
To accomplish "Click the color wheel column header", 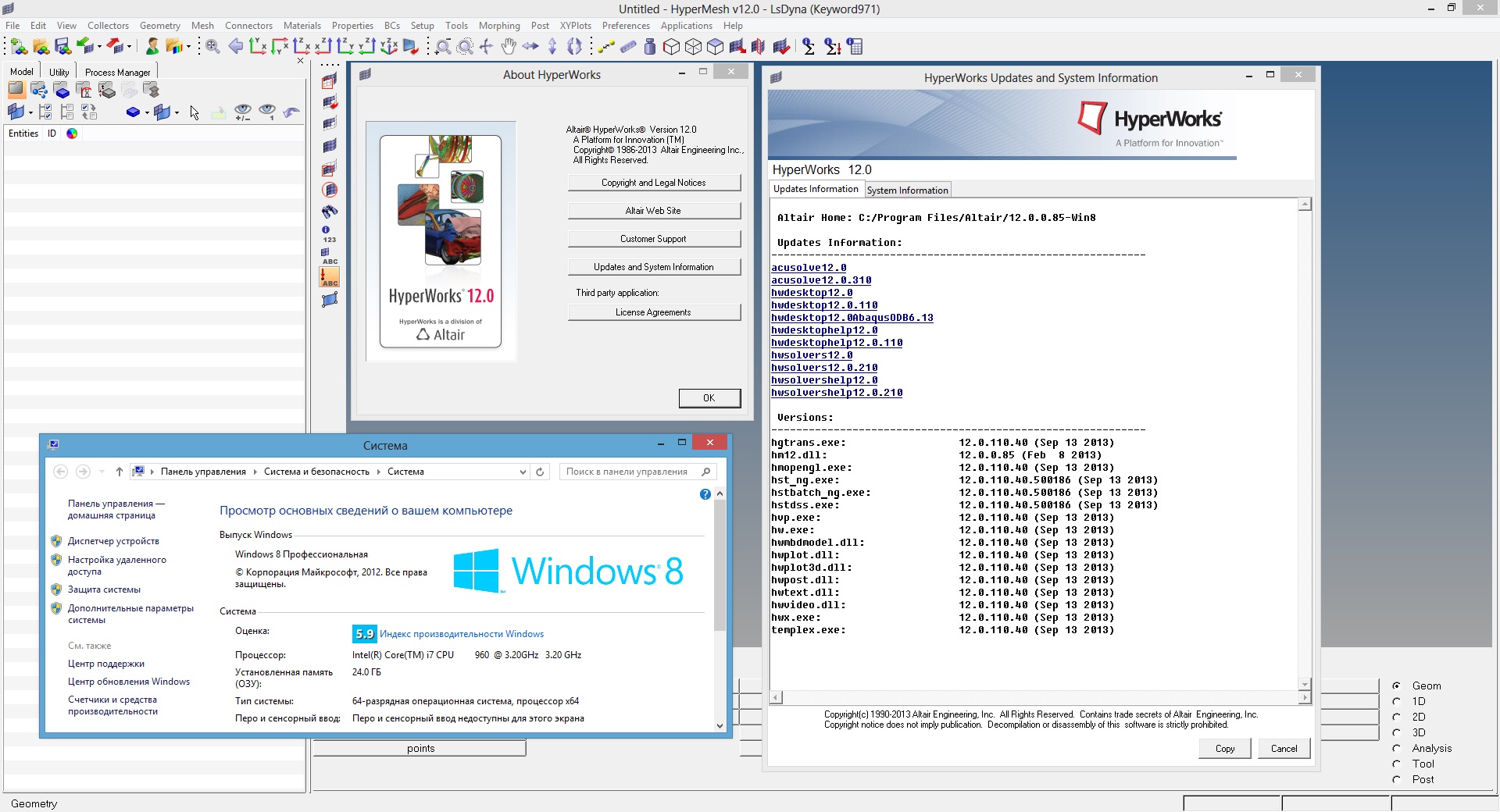I will [72, 134].
